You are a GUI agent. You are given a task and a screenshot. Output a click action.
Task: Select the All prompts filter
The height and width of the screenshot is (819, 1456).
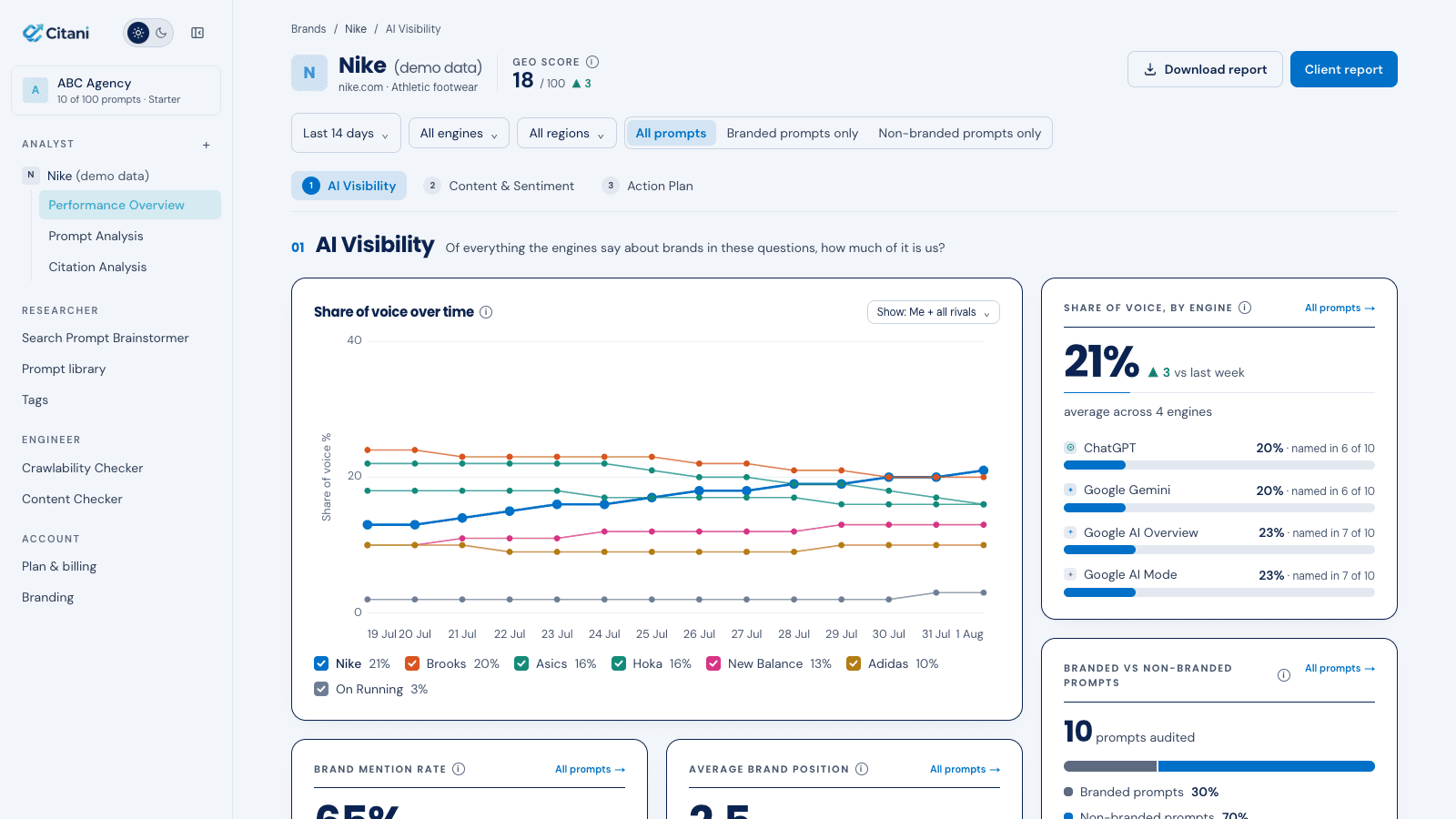point(671,133)
